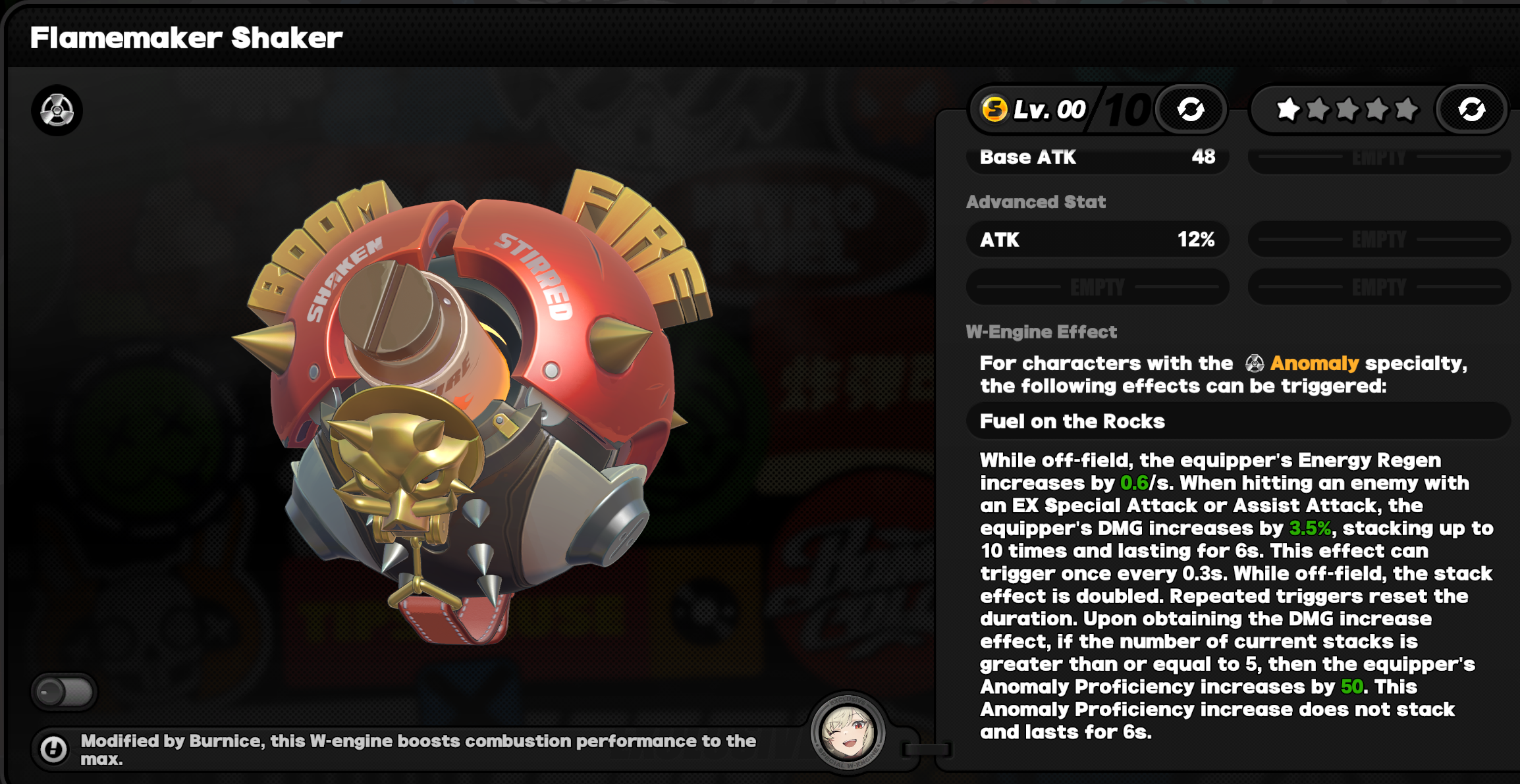Select the third star in the star rating
Image resolution: width=1520 pixels, height=784 pixels.
point(1347,109)
